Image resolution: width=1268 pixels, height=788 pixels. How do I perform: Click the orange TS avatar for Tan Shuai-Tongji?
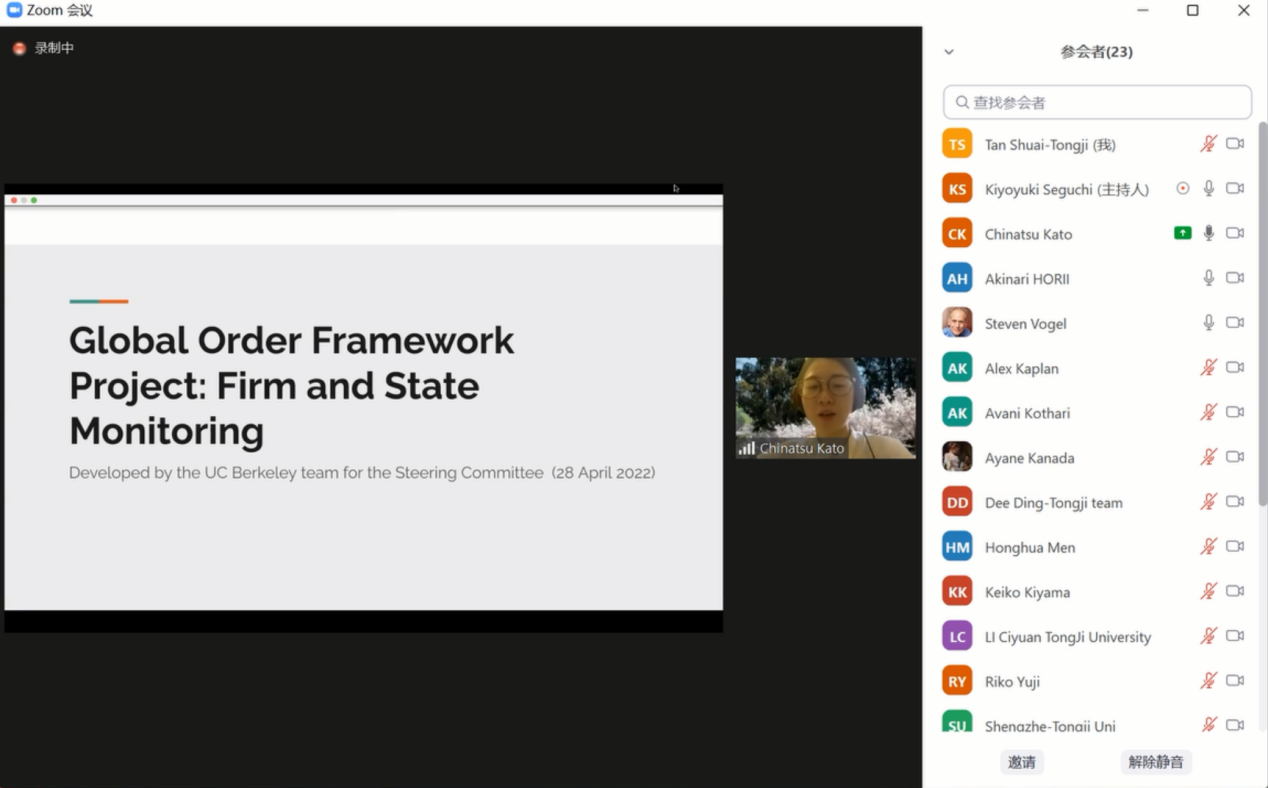[957, 144]
